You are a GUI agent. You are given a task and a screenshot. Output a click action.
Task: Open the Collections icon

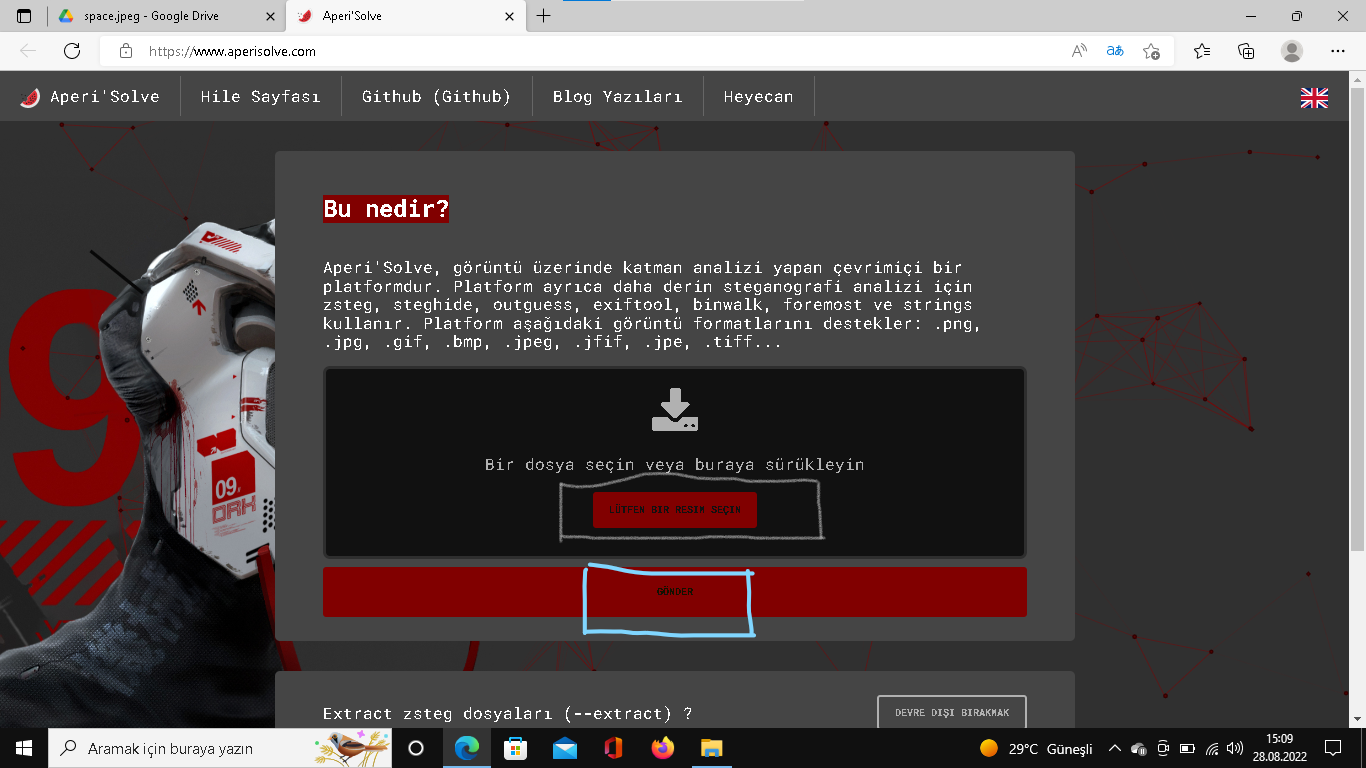(x=1246, y=51)
